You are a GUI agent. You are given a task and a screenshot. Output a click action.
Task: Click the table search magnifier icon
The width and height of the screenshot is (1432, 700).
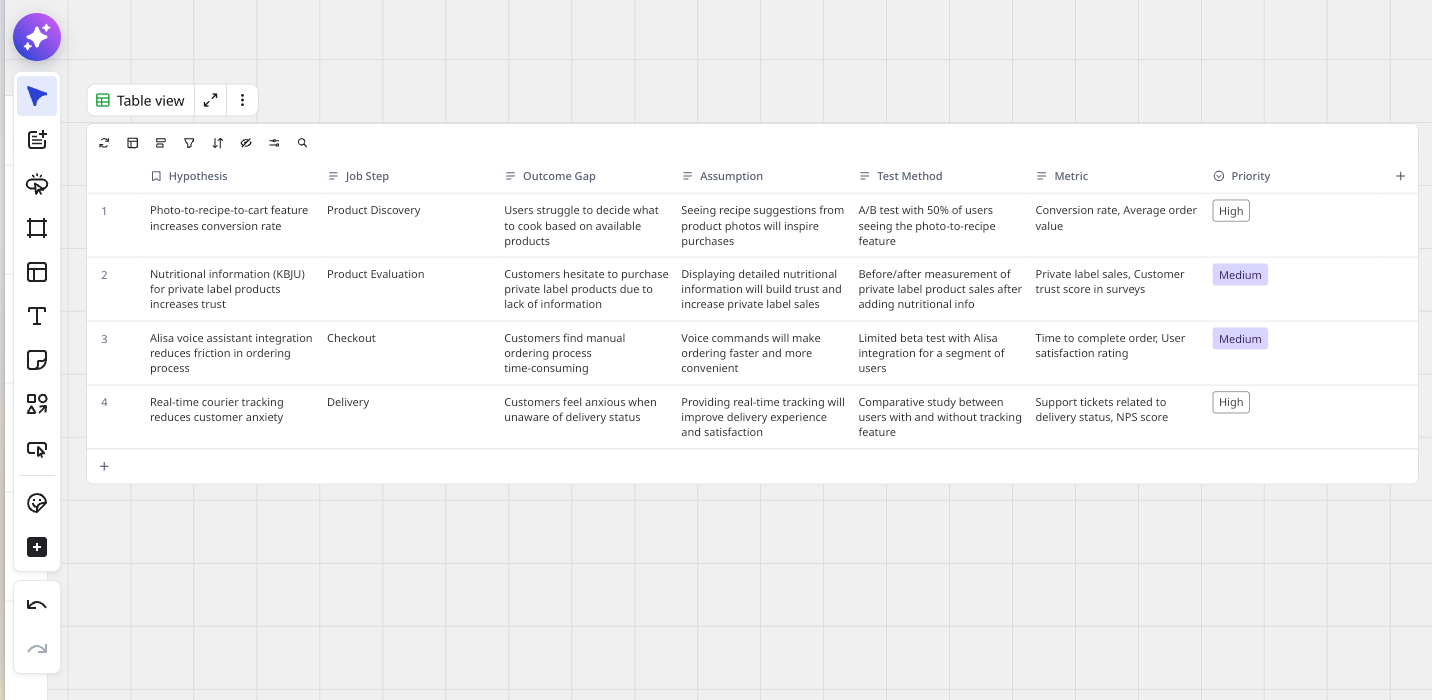click(x=302, y=143)
